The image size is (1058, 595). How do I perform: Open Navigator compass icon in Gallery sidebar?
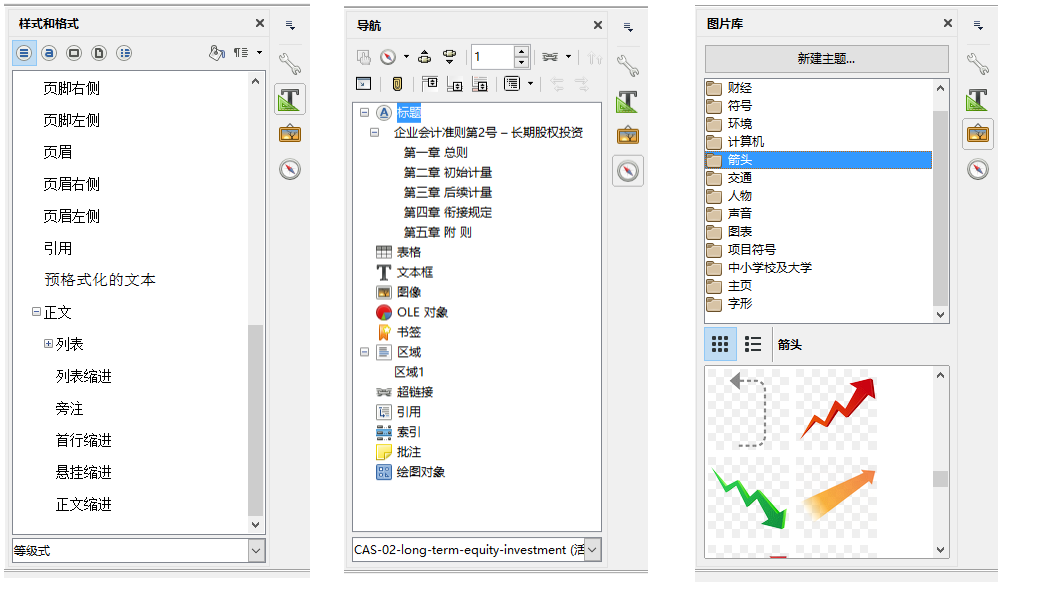978,169
